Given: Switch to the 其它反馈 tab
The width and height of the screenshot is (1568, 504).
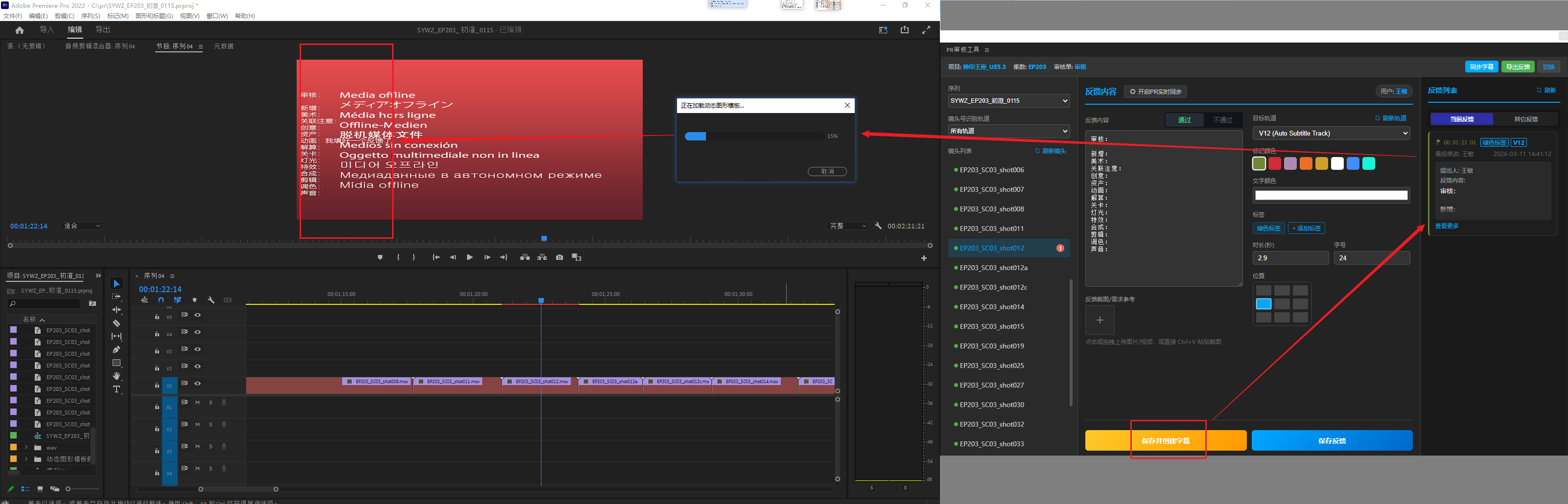Looking at the screenshot, I should click(1525, 119).
